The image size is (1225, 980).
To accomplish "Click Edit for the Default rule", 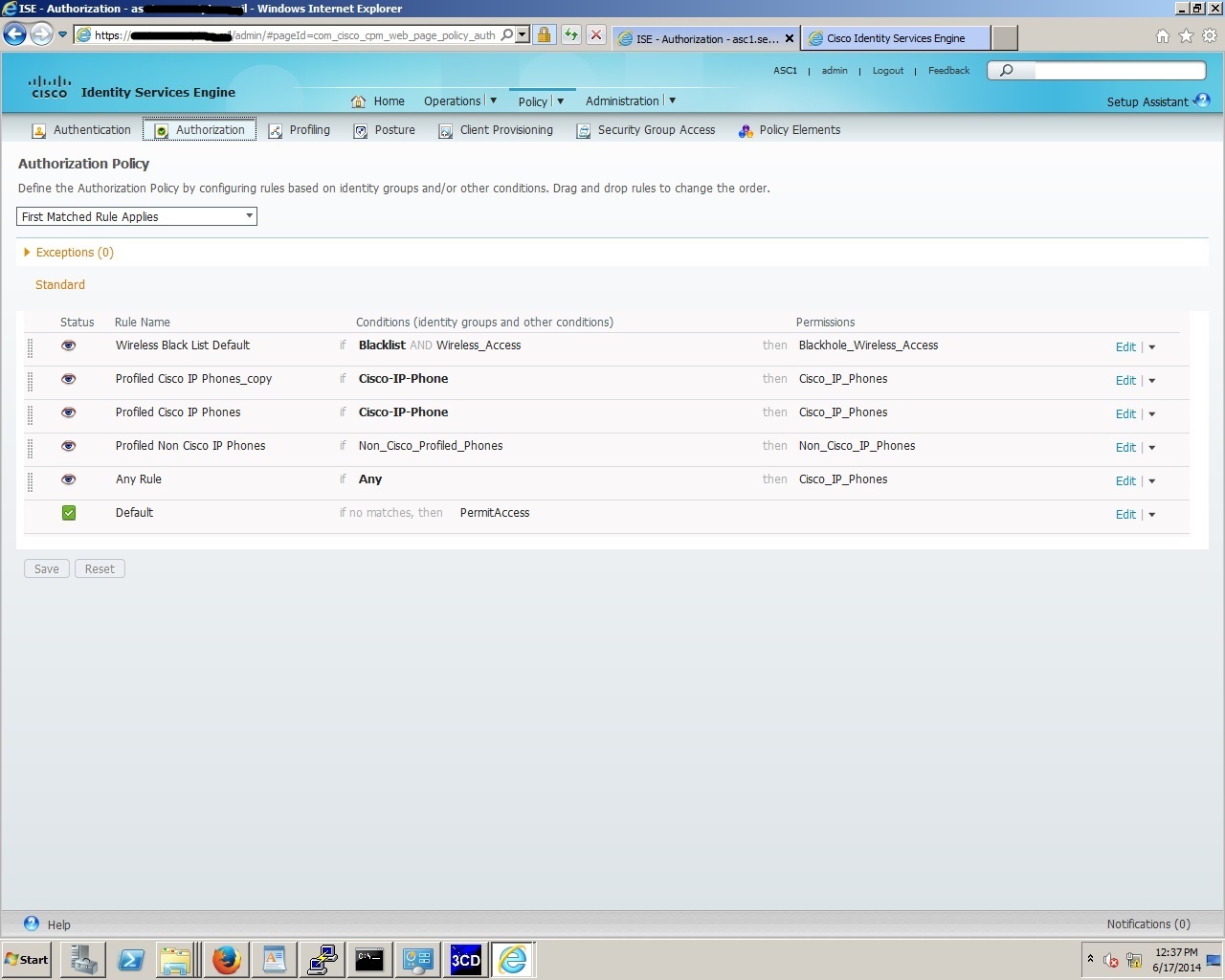I will click(x=1125, y=515).
